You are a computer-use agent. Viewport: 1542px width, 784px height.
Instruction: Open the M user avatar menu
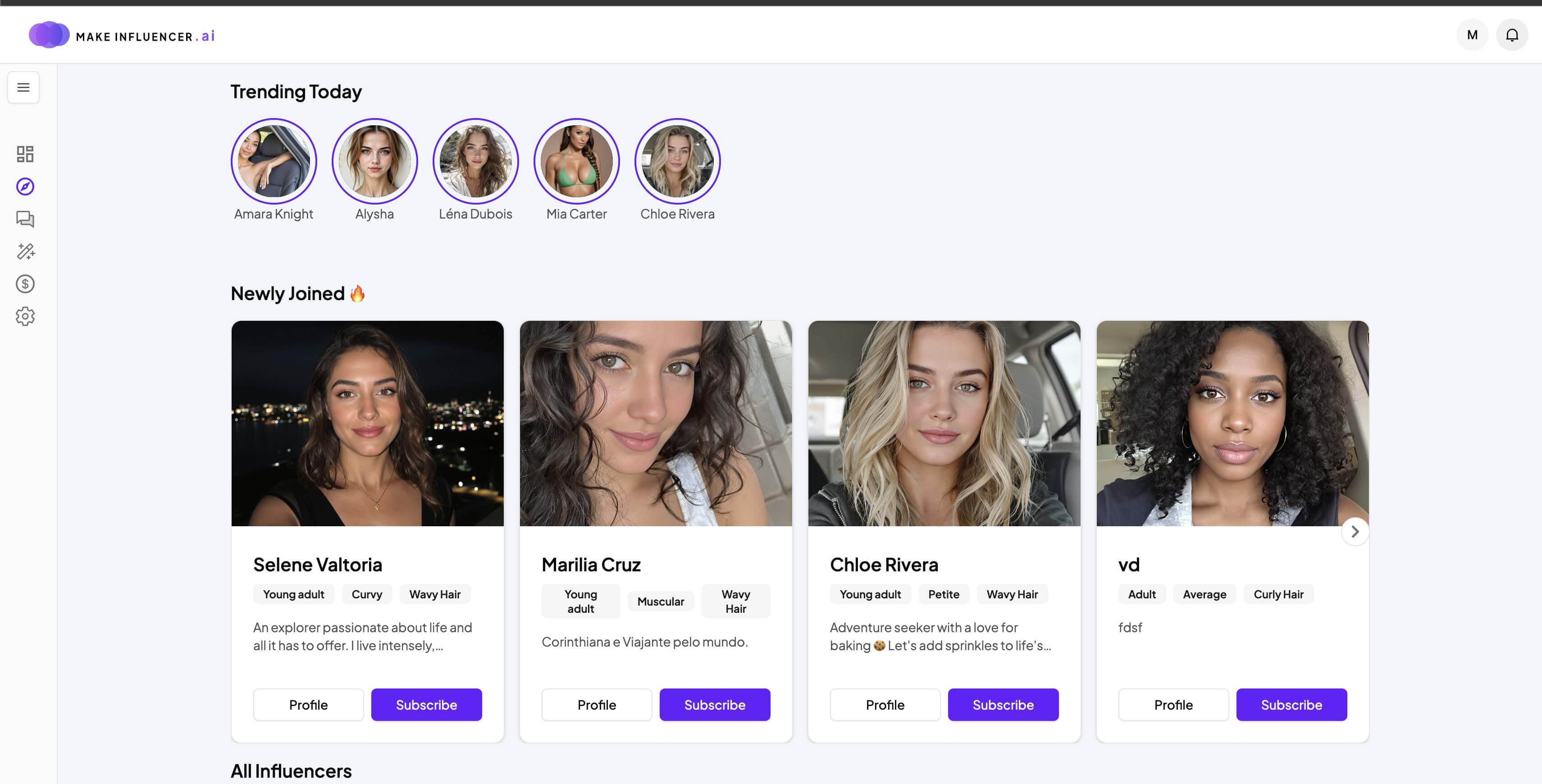(1472, 35)
